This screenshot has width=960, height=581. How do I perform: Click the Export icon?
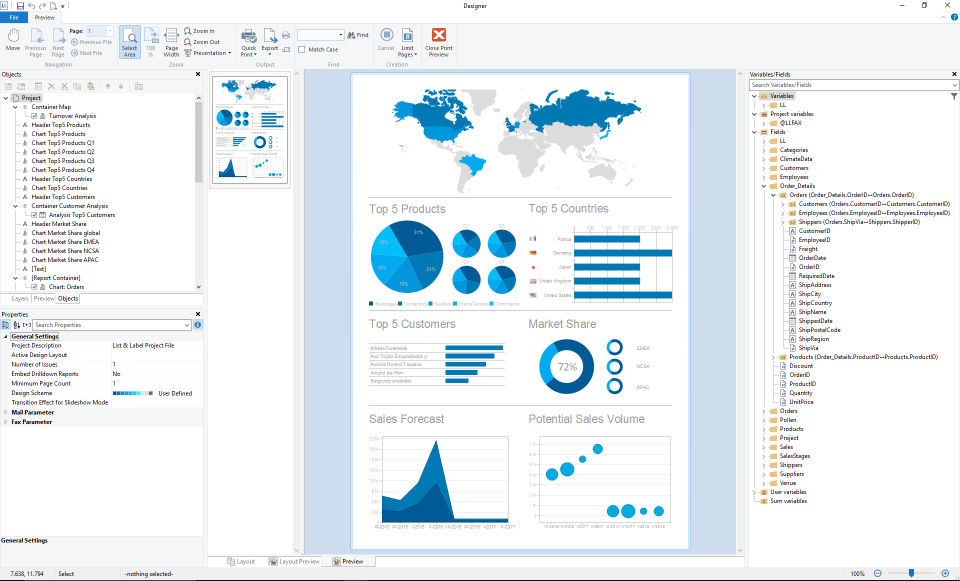pos(269,36)
